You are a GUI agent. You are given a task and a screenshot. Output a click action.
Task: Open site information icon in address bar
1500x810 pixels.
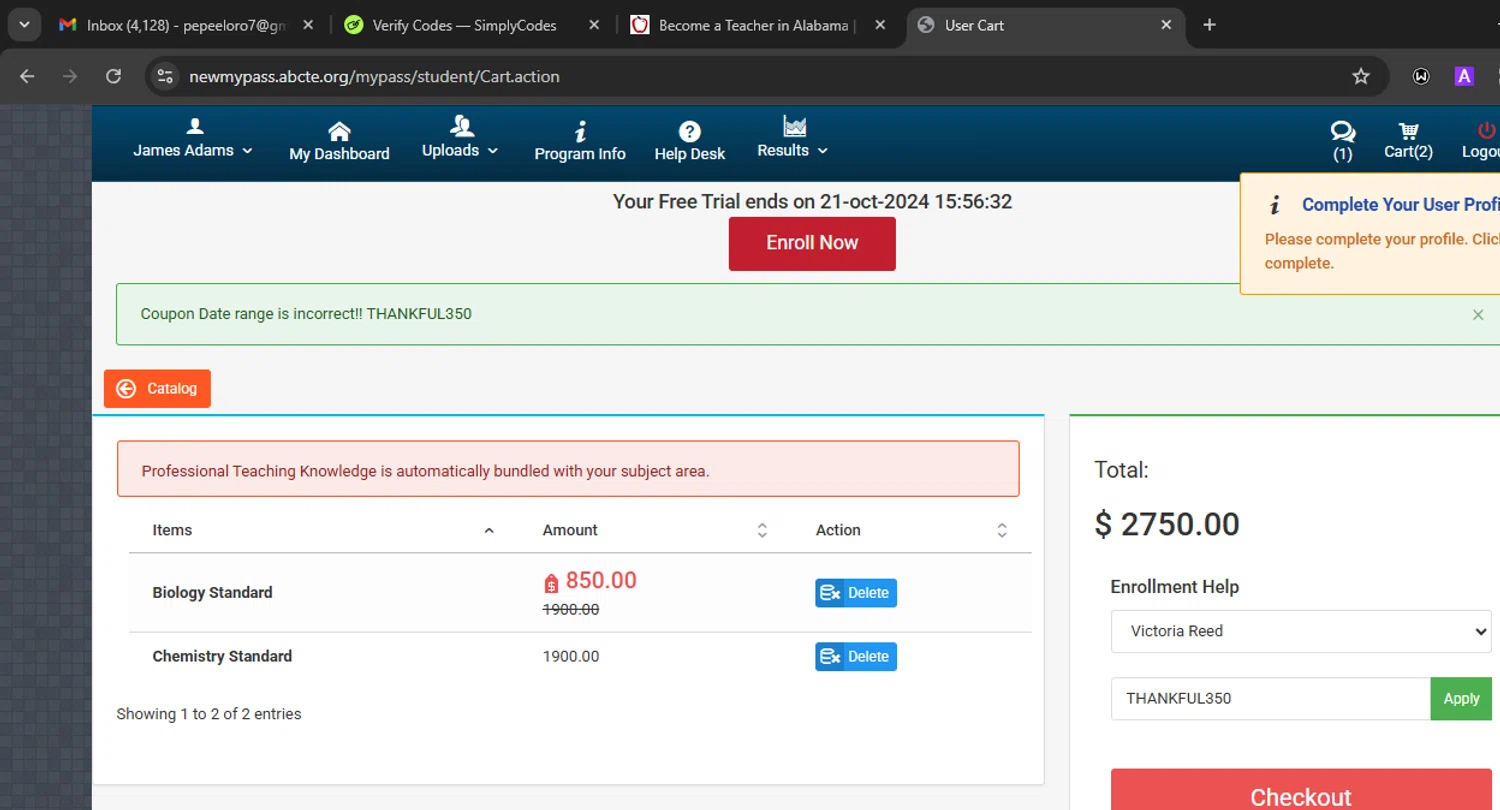coord(165,76)
